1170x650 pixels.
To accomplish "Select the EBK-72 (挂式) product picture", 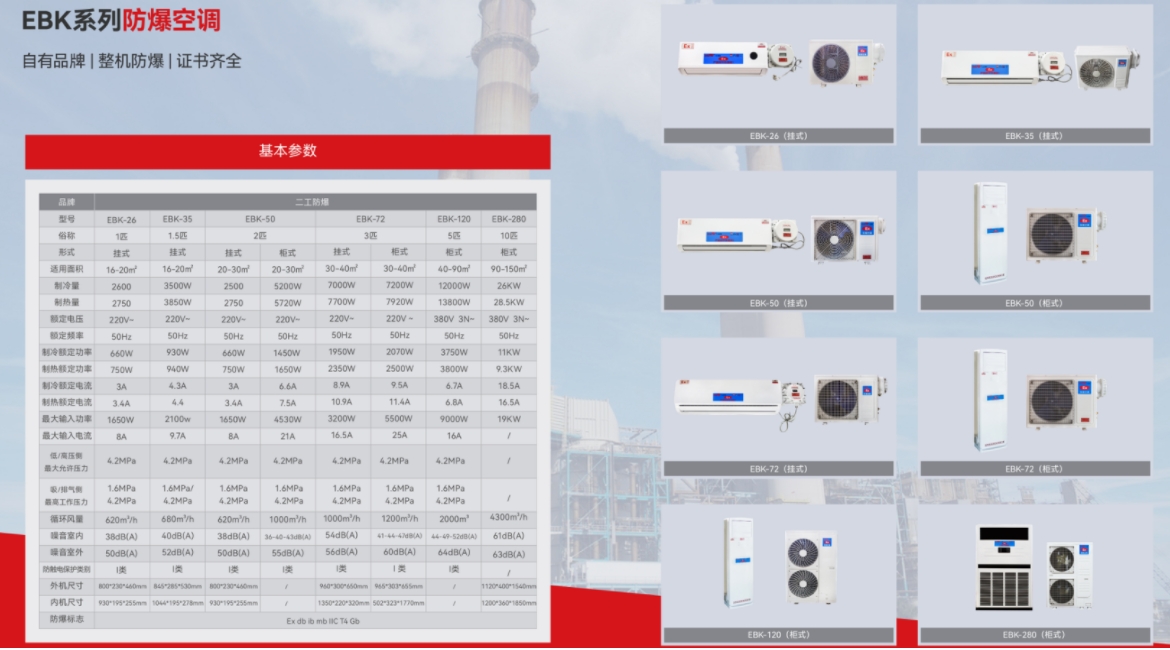I will (x=778, y=398).
